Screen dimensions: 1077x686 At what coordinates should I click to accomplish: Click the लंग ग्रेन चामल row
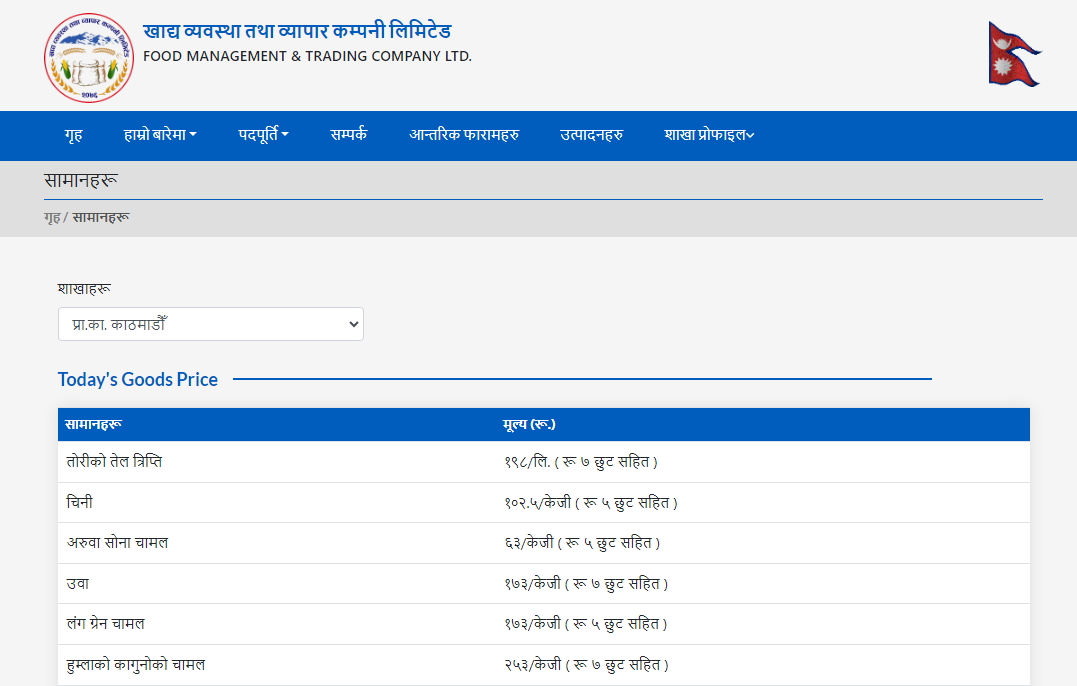106,624
